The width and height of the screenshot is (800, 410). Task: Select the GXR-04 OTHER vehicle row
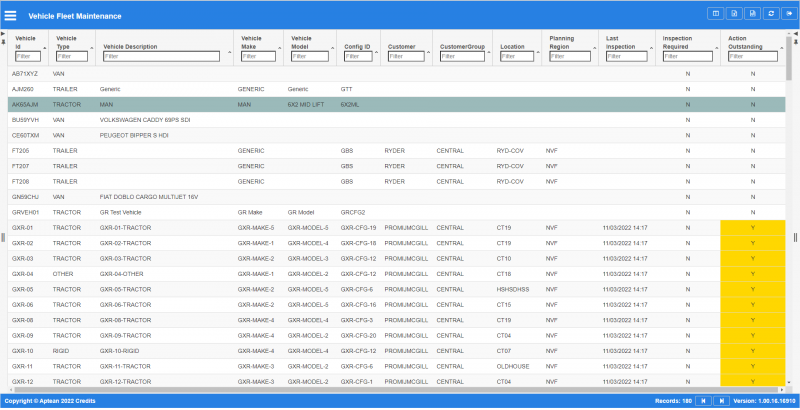click(x=396, y=274)
